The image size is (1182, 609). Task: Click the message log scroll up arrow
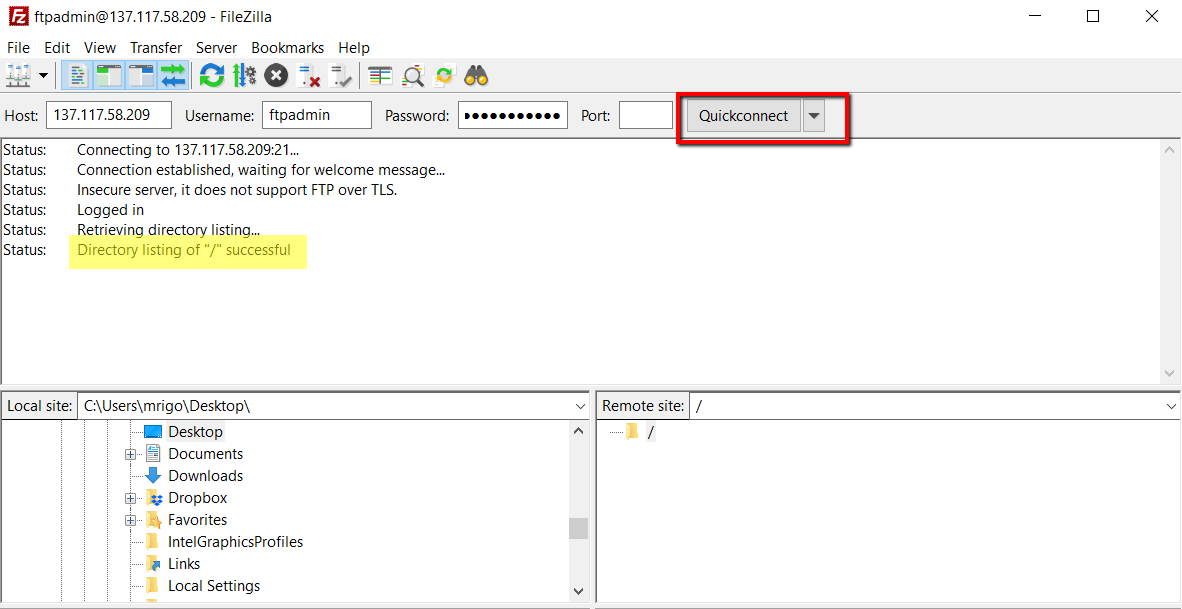pos(1169,150)
